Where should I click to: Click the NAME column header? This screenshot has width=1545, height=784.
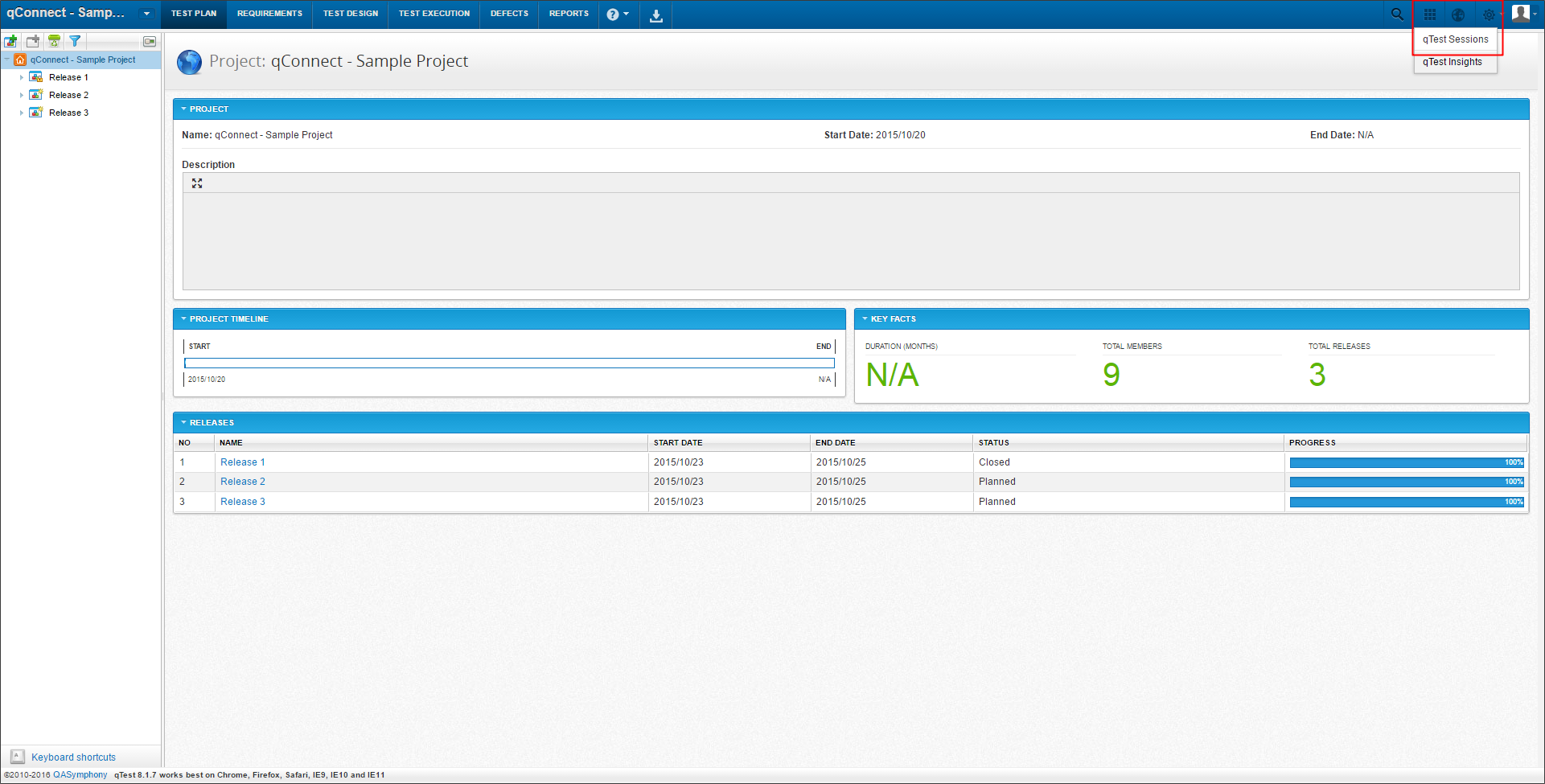[431, 443]
